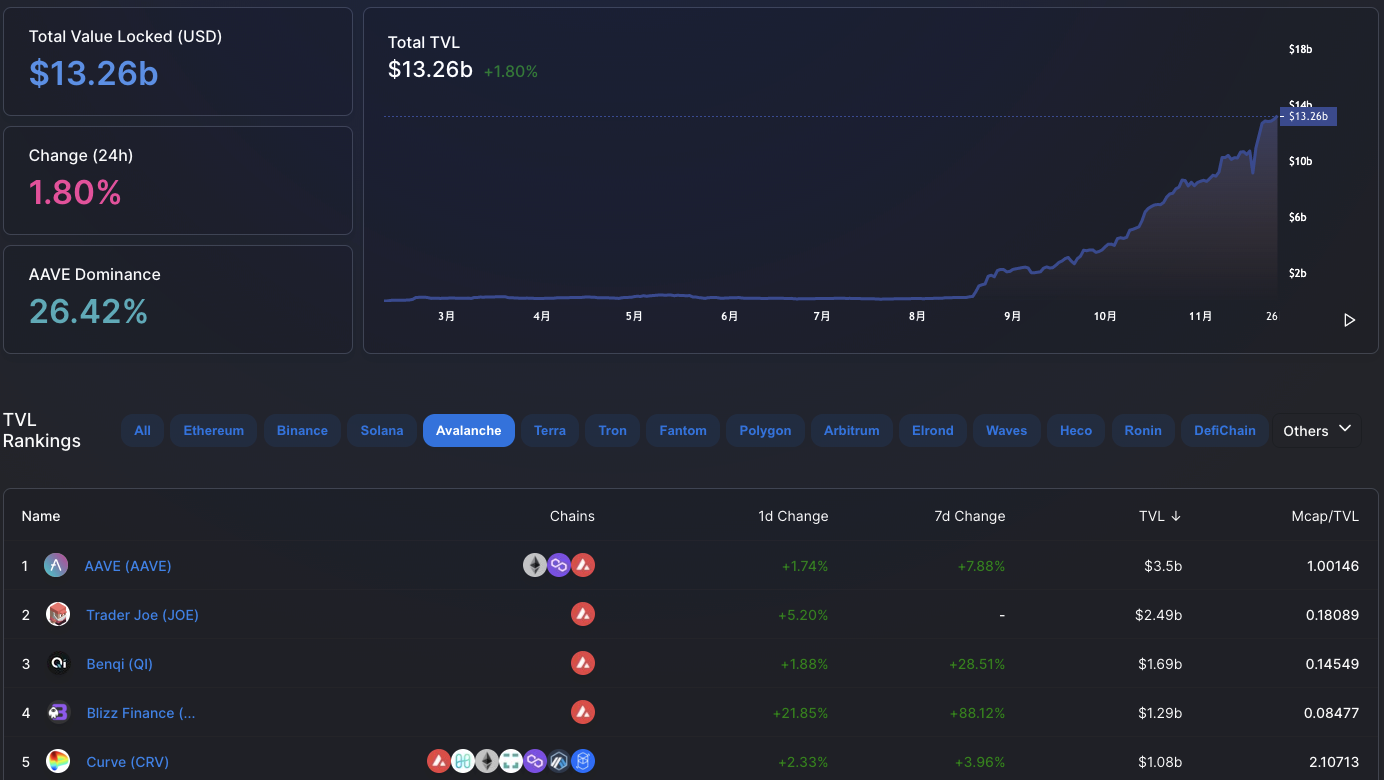Open the Trader Joe (JOE) link
The image size is (1384, 780).
pyautogui.click(x=142, y=615)
